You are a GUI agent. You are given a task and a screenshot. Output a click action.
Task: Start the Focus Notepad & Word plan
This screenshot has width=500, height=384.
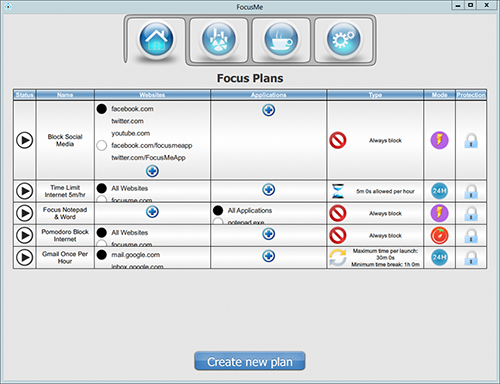coord(25,213)
